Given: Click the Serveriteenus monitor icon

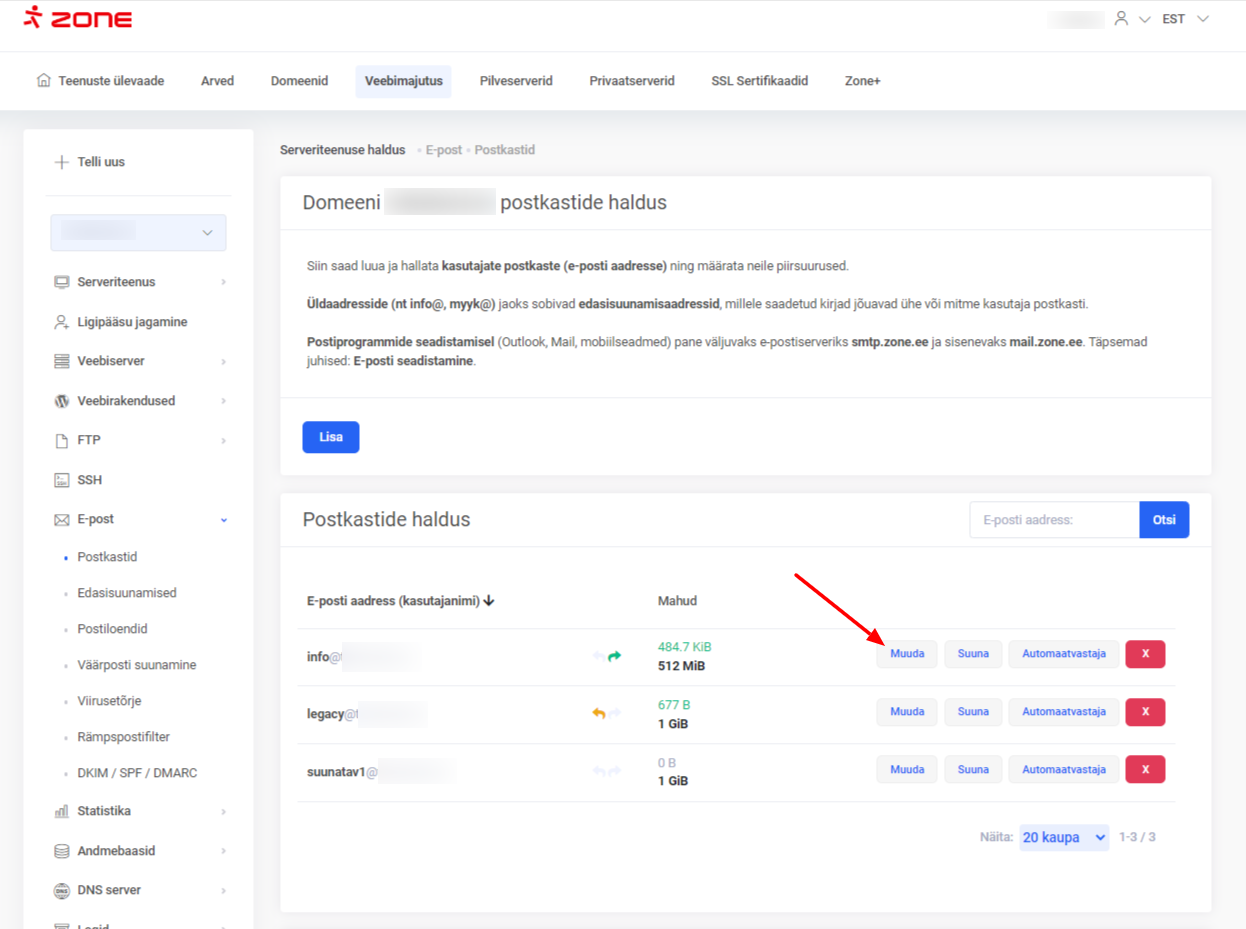Looking at the screenshot, I should pos(62,282).
